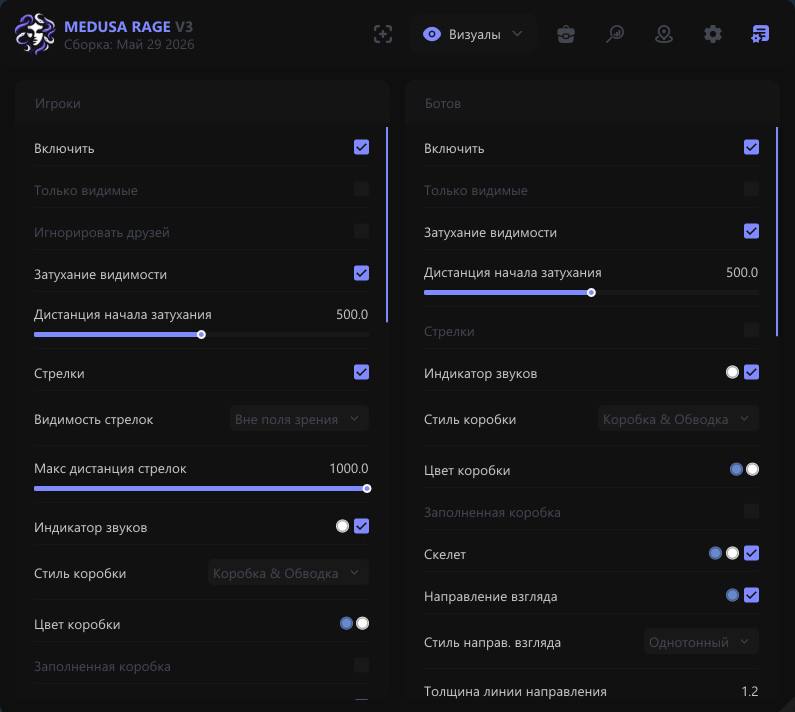The height and width of the screenshot is (712, 795).
Task: Click the Ботов panel header
Action: pyautogui.click(x=592, y=103)
